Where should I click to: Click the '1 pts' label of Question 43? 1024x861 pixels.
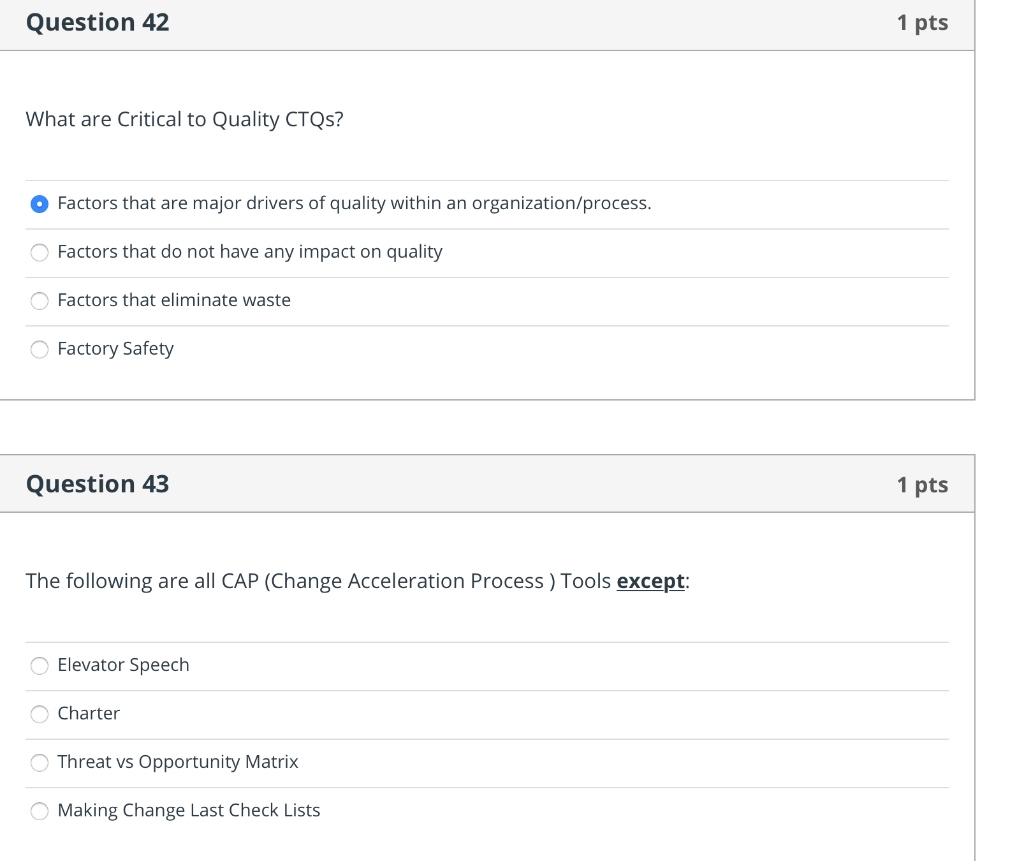(x=922, y=485)
